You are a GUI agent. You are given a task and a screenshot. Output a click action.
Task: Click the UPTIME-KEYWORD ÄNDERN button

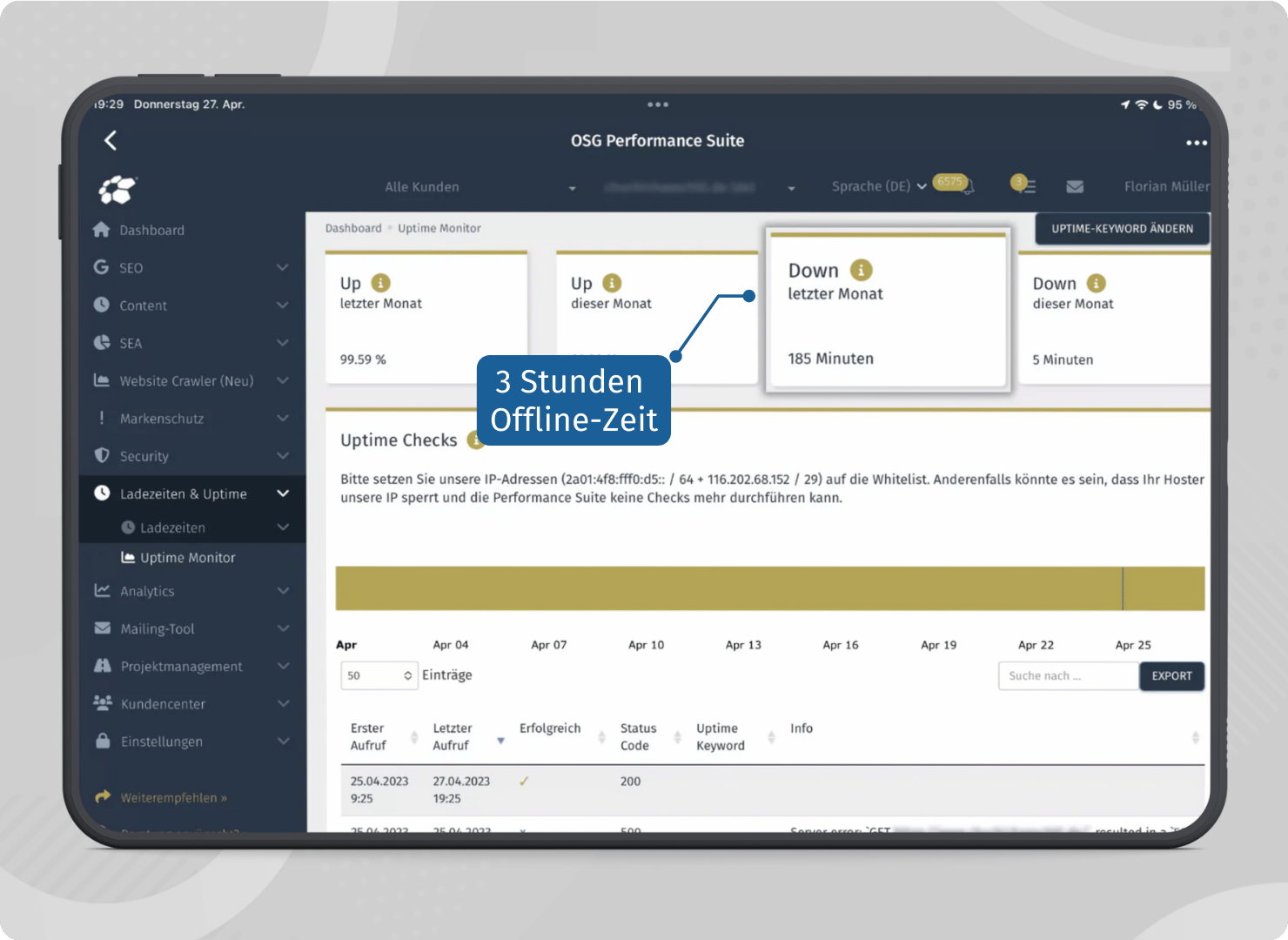(1122, 229)
